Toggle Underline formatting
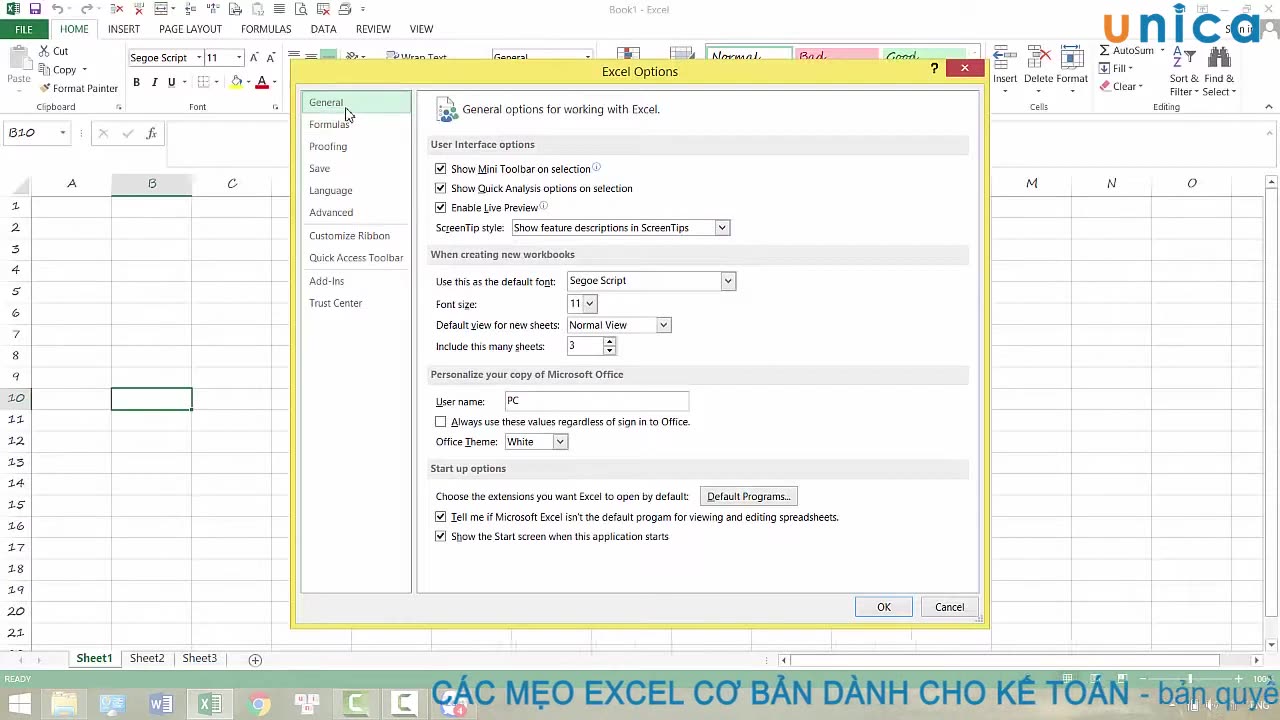 171,82
